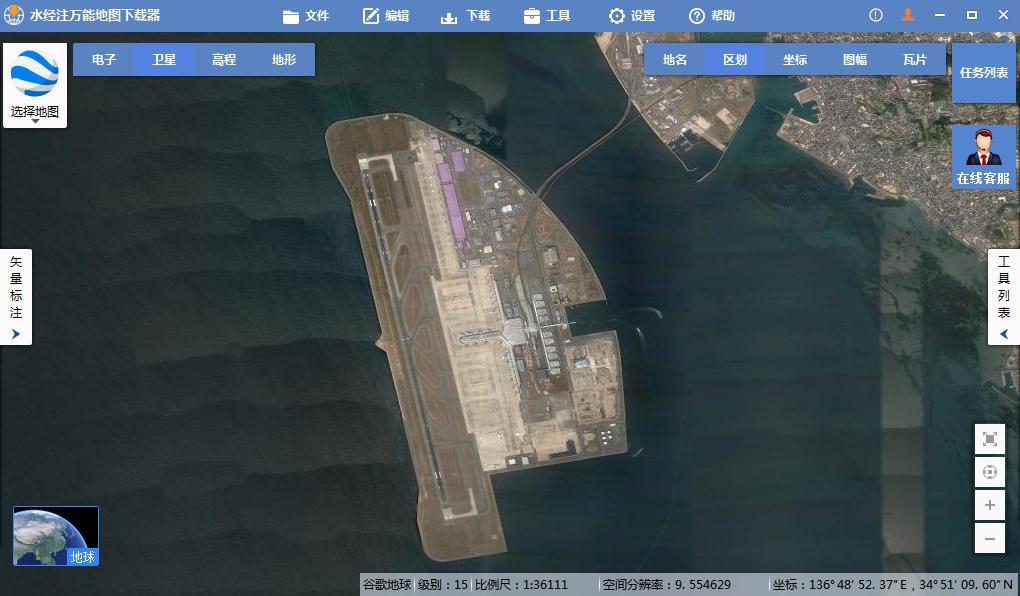The width and height of the screenshot is (1020, 596).
Task: Zoom out with the minus button
Action: coord(990,538)
